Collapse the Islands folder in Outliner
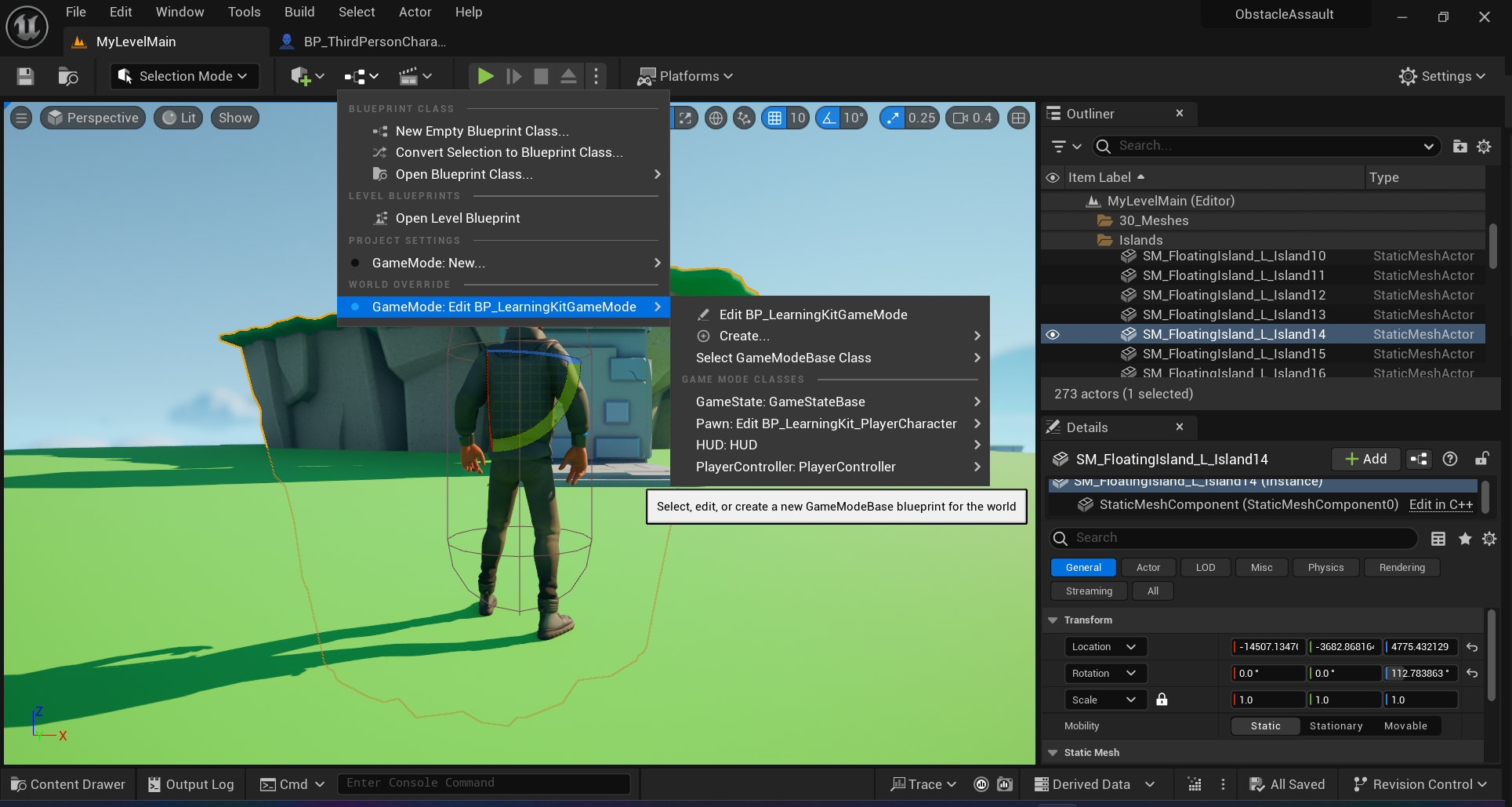The image size is (1512, 807). [x=1104, y=240]
